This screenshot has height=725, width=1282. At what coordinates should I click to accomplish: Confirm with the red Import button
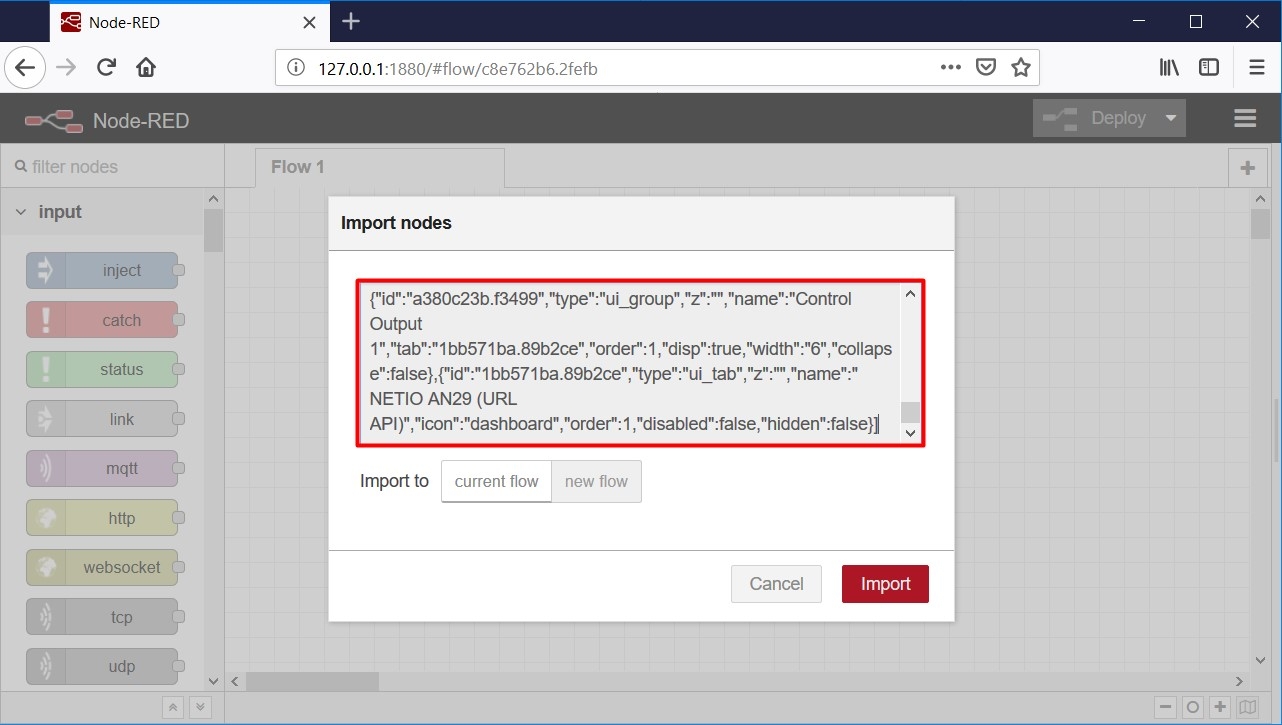885,584
